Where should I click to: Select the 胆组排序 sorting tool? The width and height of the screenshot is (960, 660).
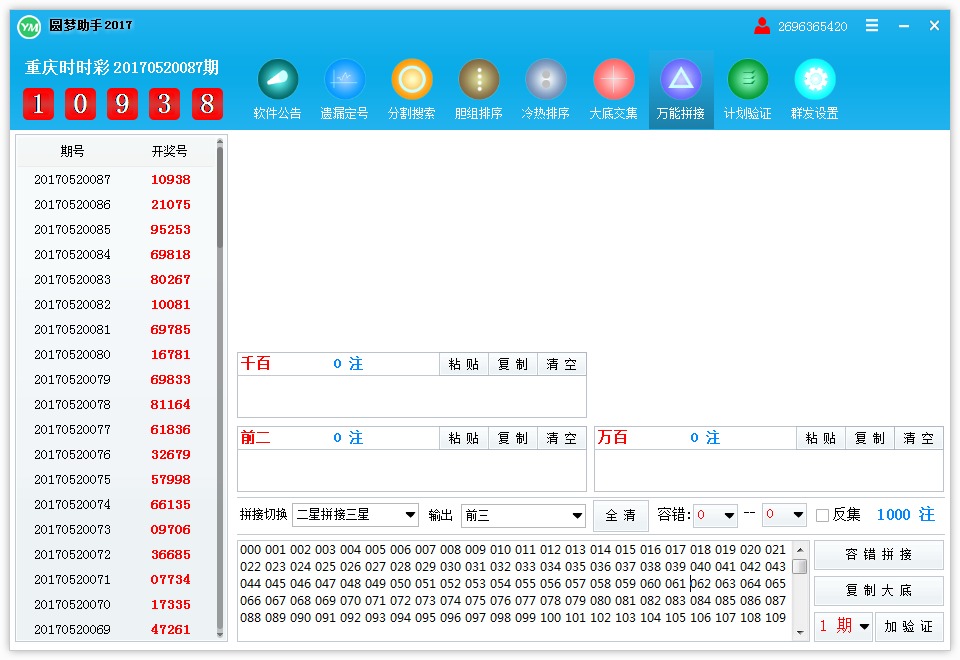(x=479, y=88)
